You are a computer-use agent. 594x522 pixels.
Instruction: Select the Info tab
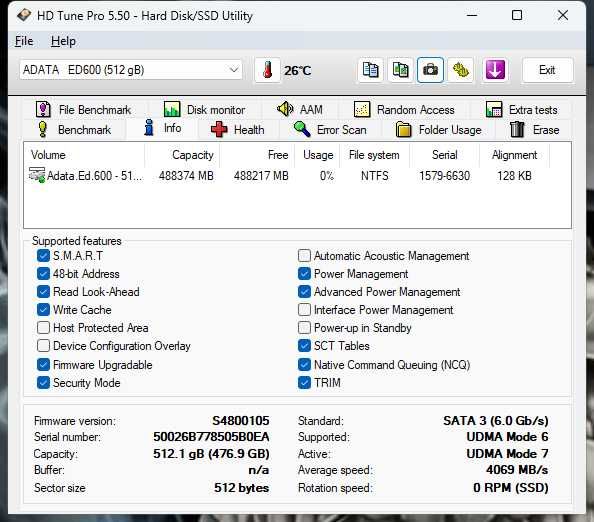163,128
